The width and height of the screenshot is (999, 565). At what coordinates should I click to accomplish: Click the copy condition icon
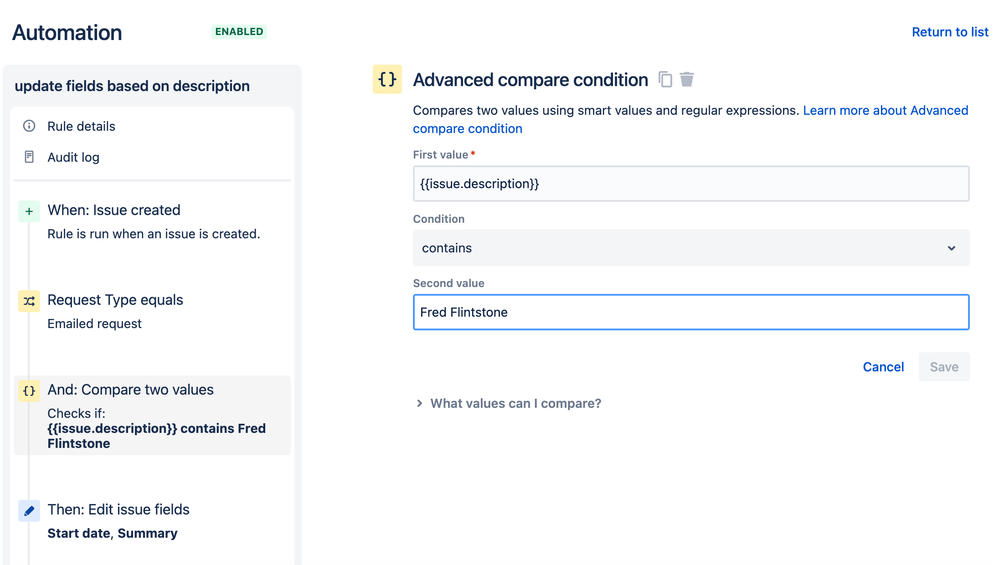[x=665, y=80]
